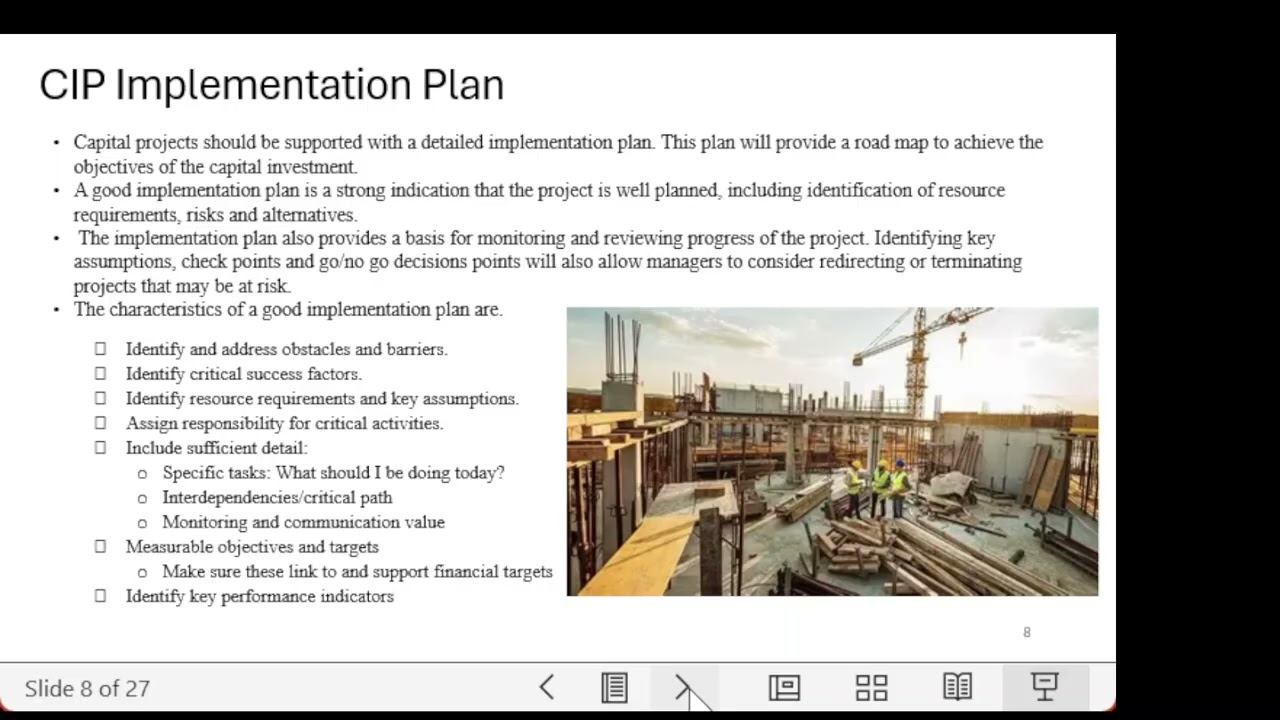Click 'Specific tasks: What should I be doing today?'

click(333, 472)
